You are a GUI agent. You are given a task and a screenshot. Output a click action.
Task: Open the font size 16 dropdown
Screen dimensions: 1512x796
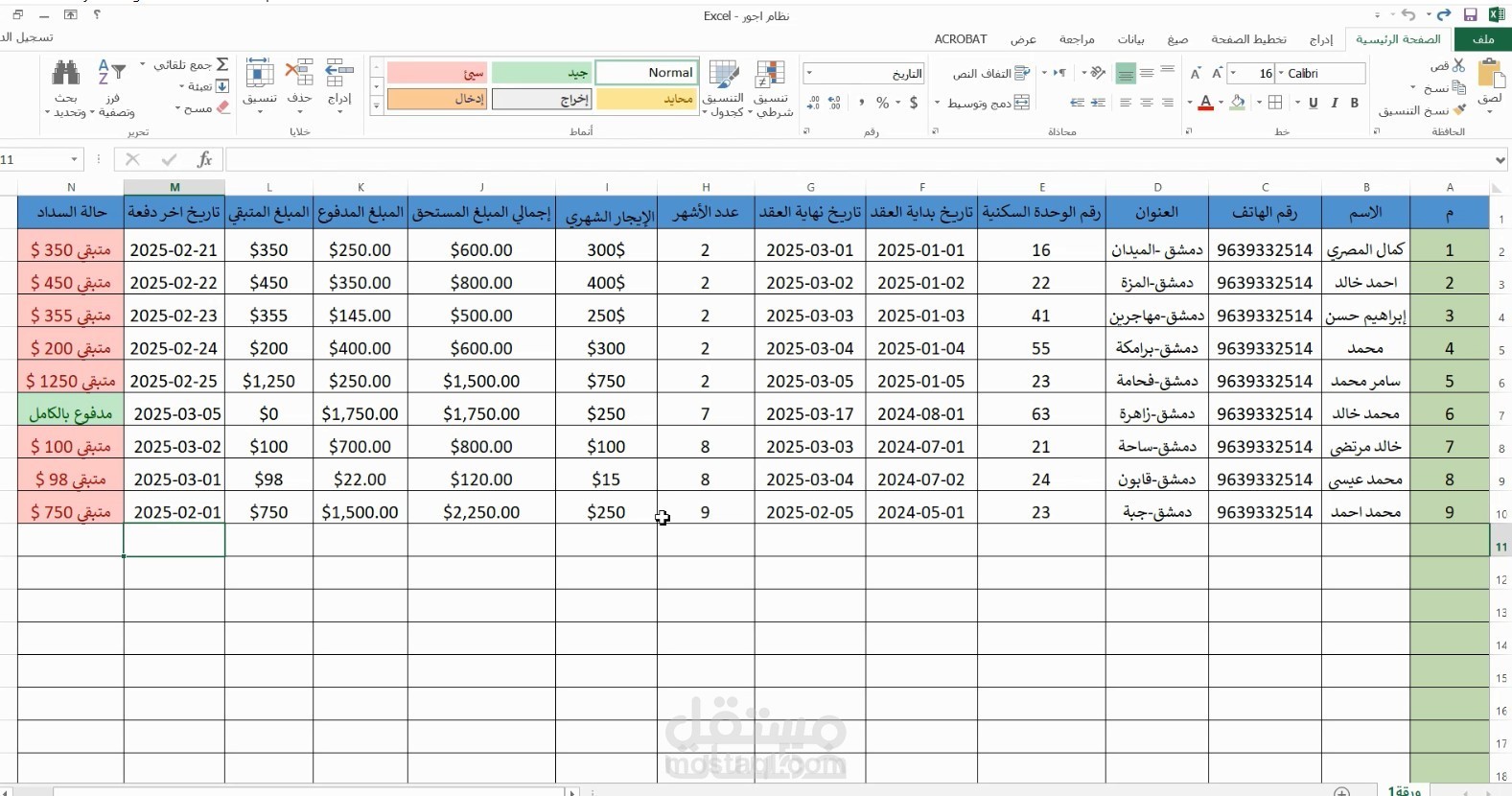[1233, 73]
